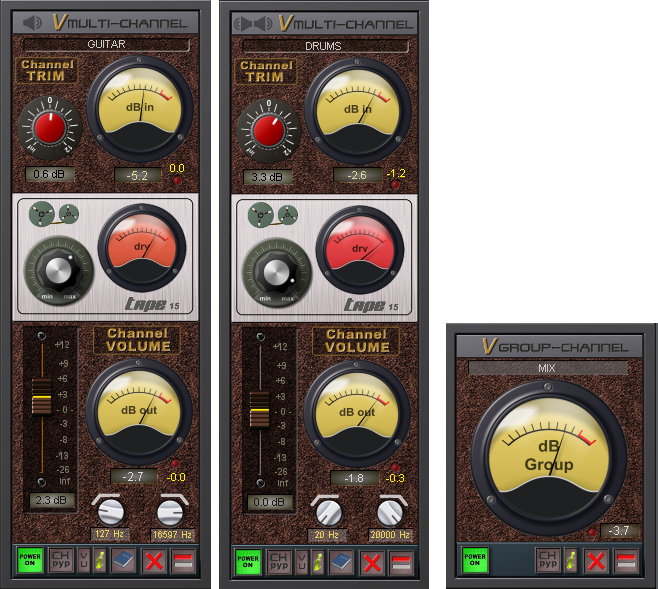Click the CH pyp icon in GUITAR channel
The height and width of the screenshot is (589, 658).
pyautogui.click(x=62, y=560)
